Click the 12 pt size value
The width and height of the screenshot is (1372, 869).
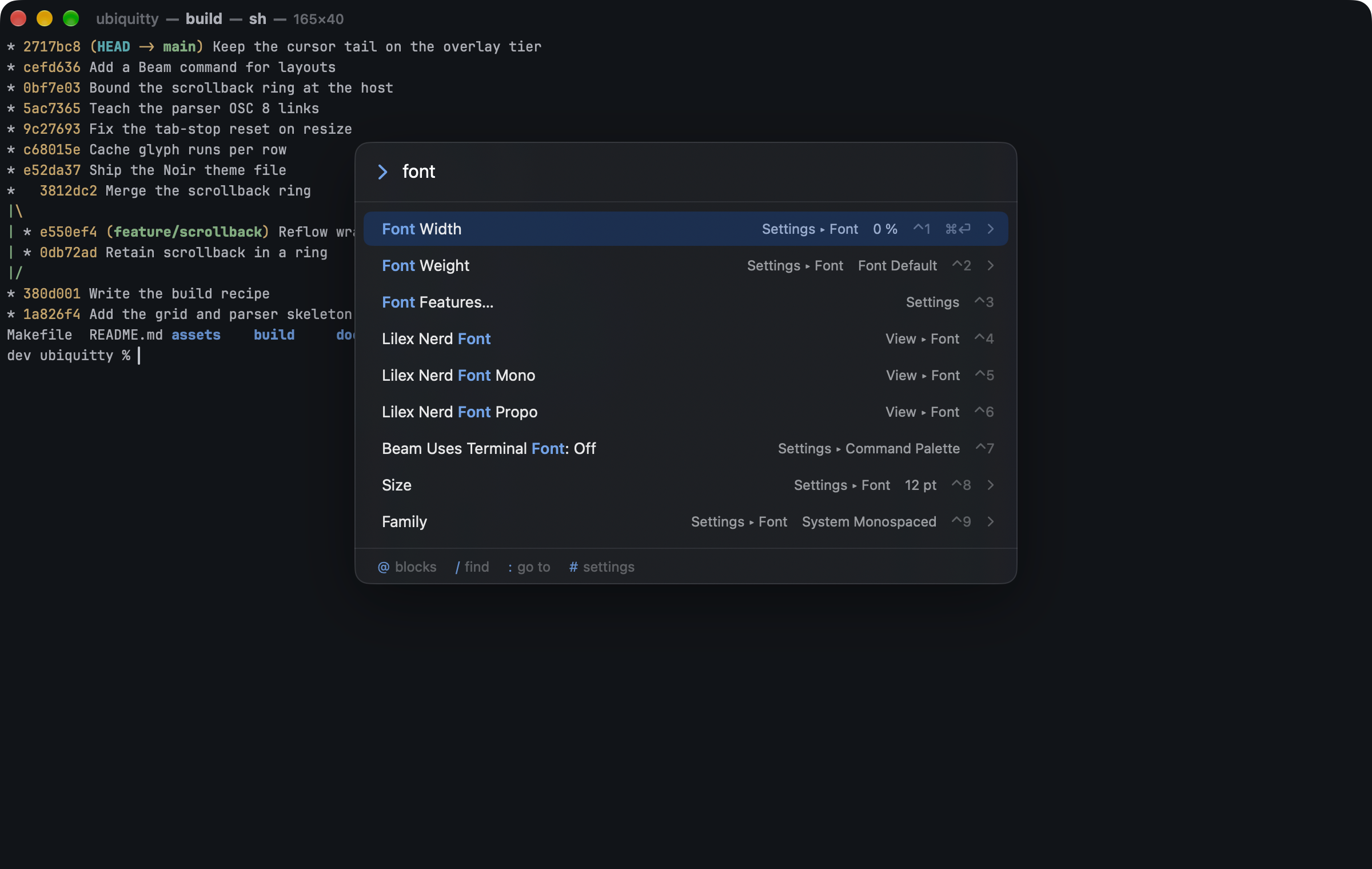tap(920, 485)
